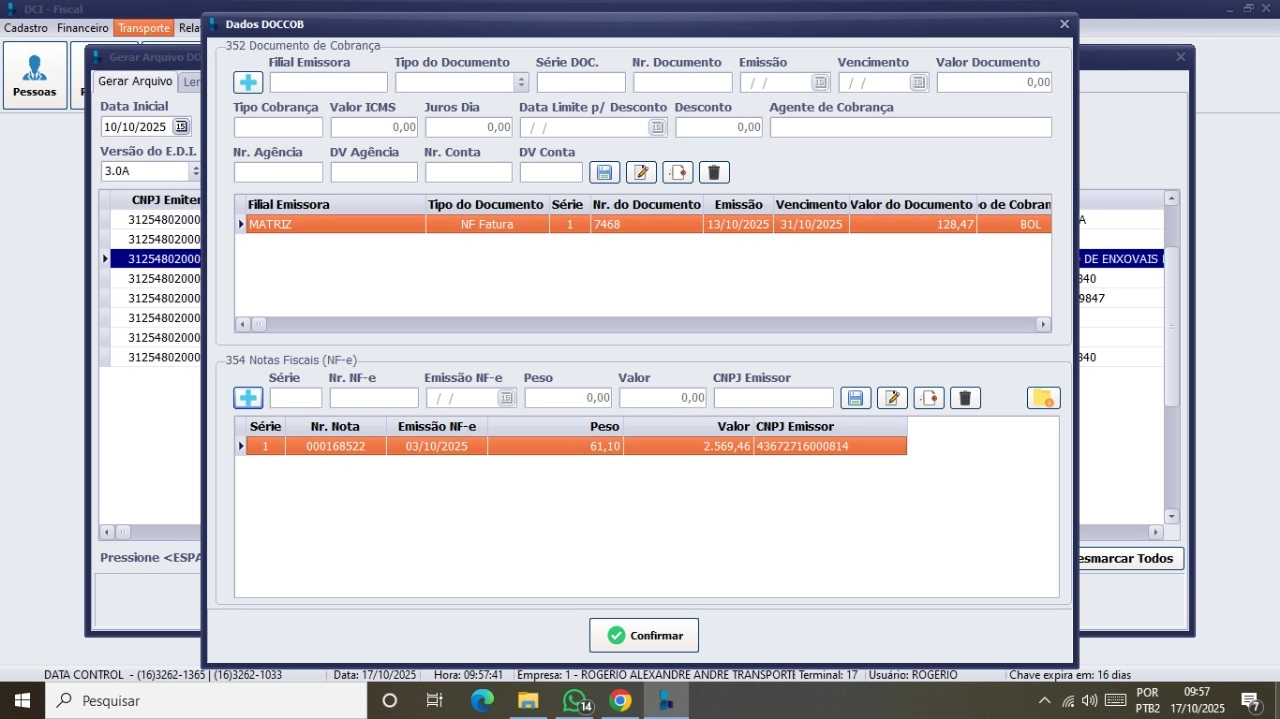
Task: Open the Emissão date picker calendar
Action: [x=820, y=83]
